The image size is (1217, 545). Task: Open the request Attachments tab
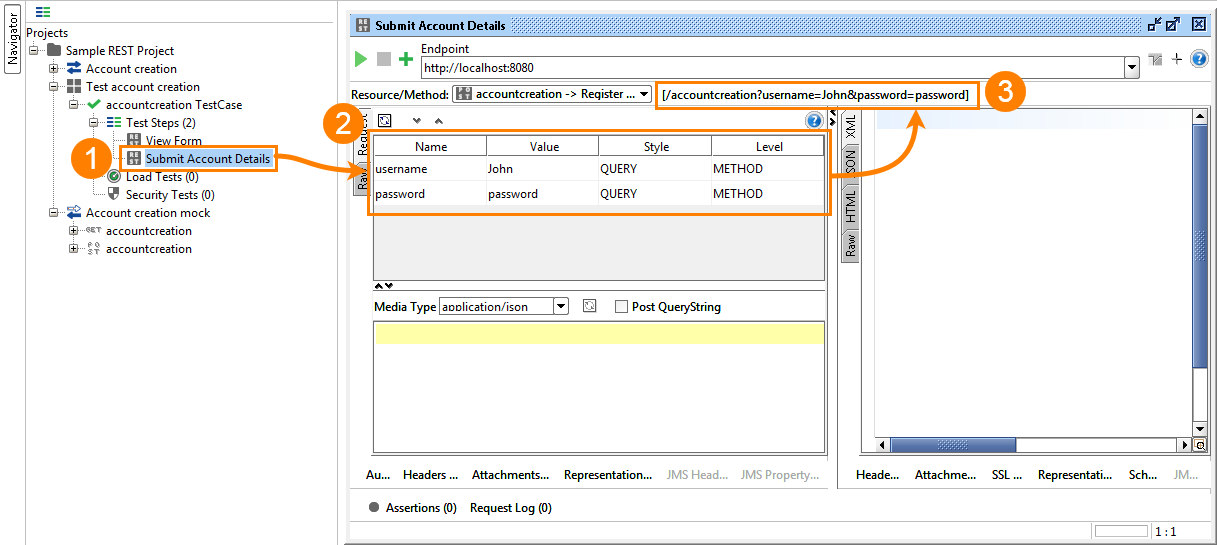[x=511, y=475]
